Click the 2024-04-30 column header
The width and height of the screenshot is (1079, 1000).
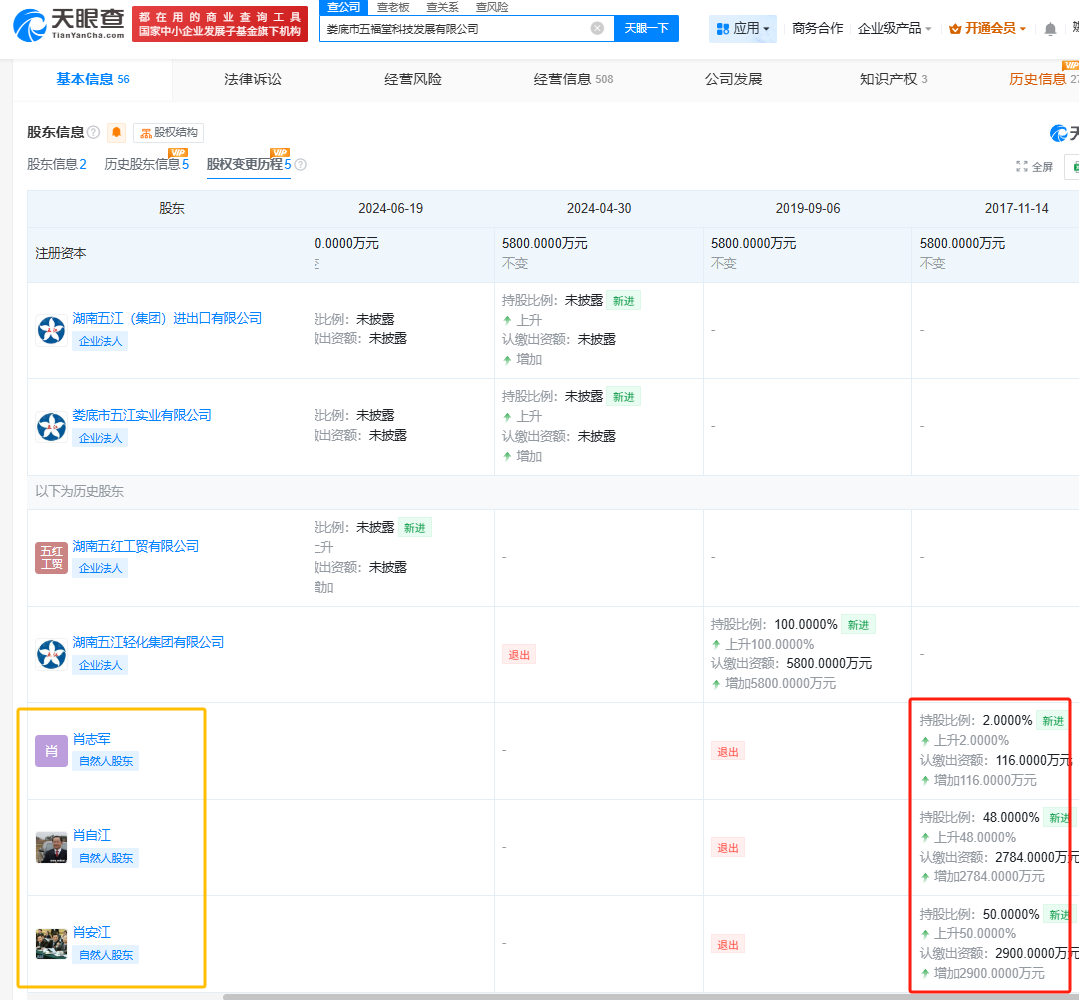599,209
